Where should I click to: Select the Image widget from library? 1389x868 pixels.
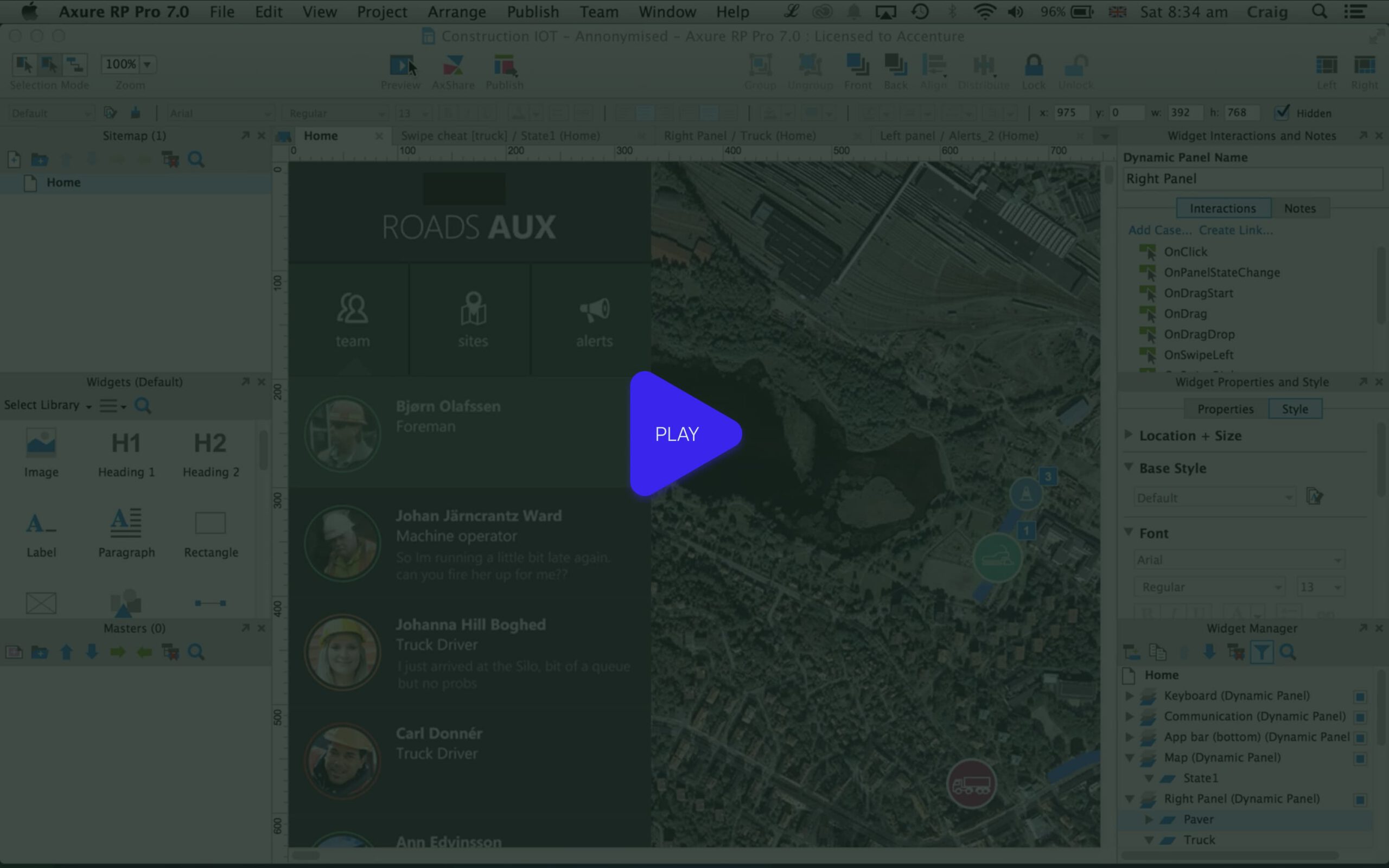(41, 444)
